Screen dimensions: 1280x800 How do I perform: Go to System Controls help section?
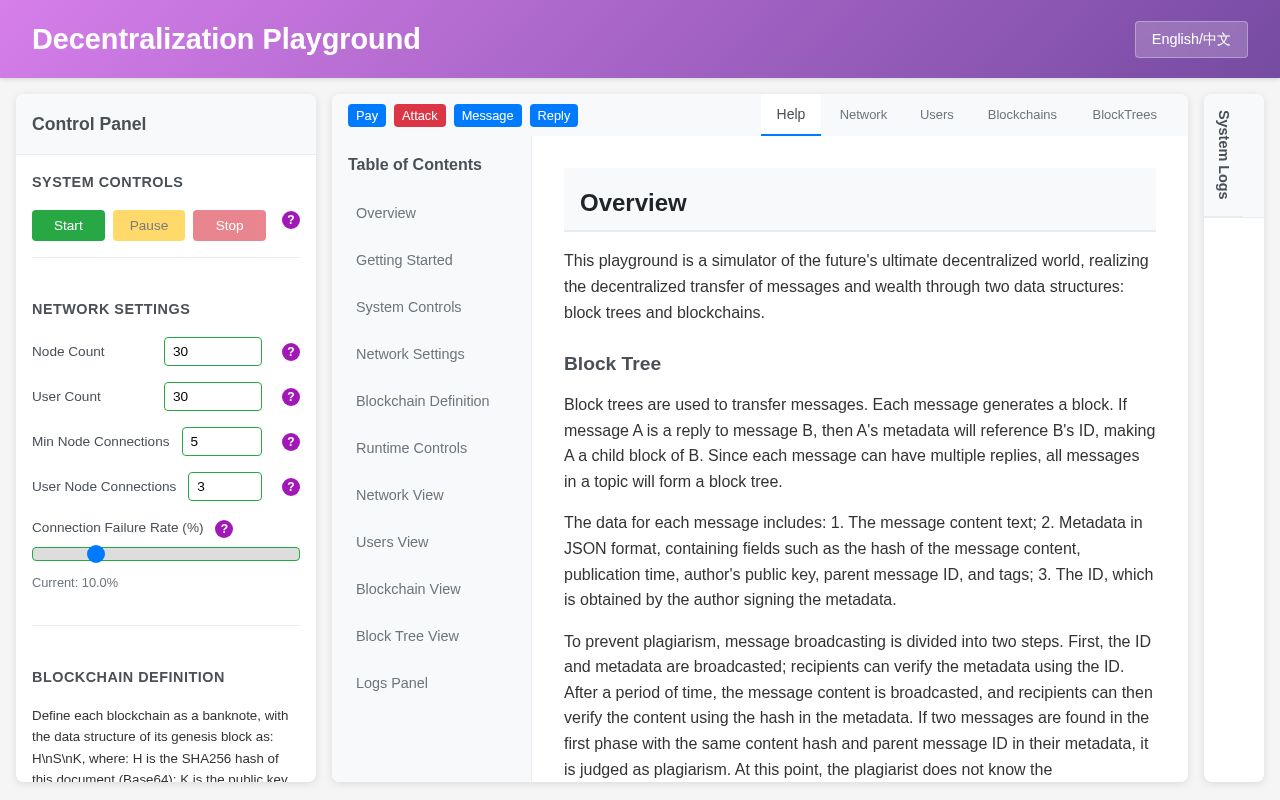[x=431, y=307]
